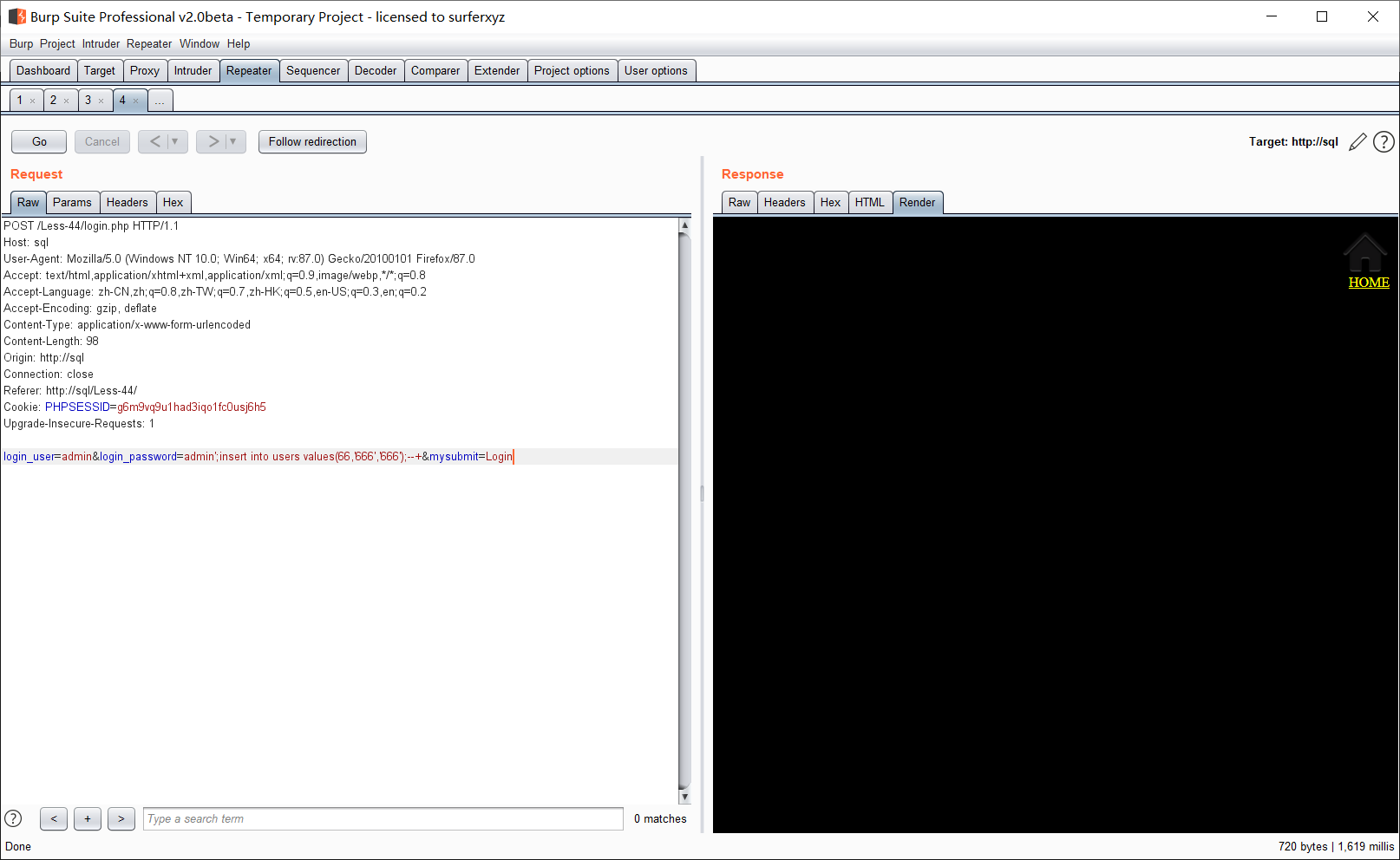Click the POST body payload line

coord(258,457)
